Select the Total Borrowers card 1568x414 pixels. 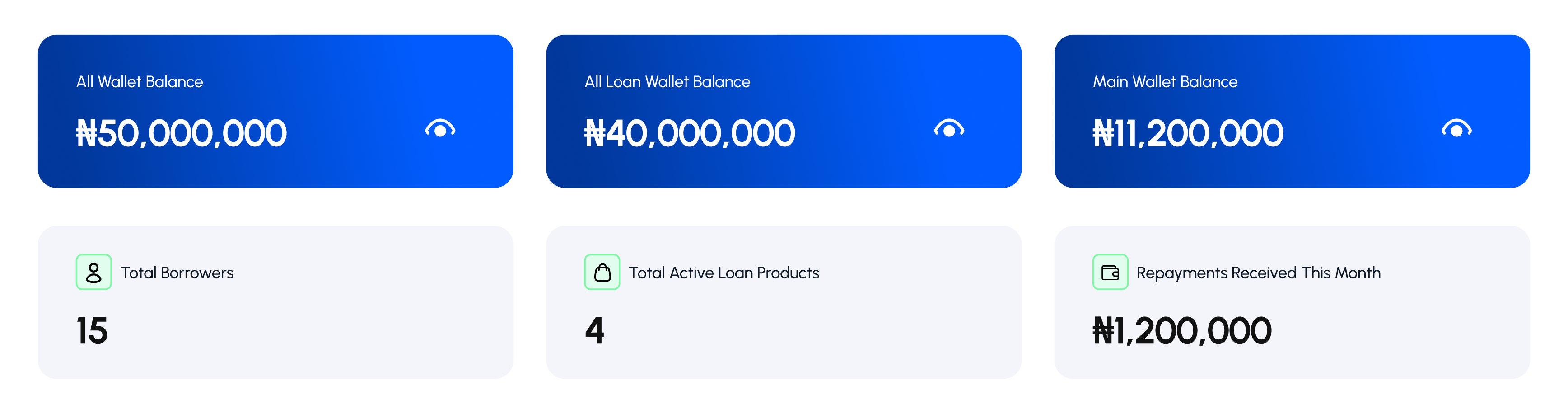pyautogui.click(x=275, y=302)
